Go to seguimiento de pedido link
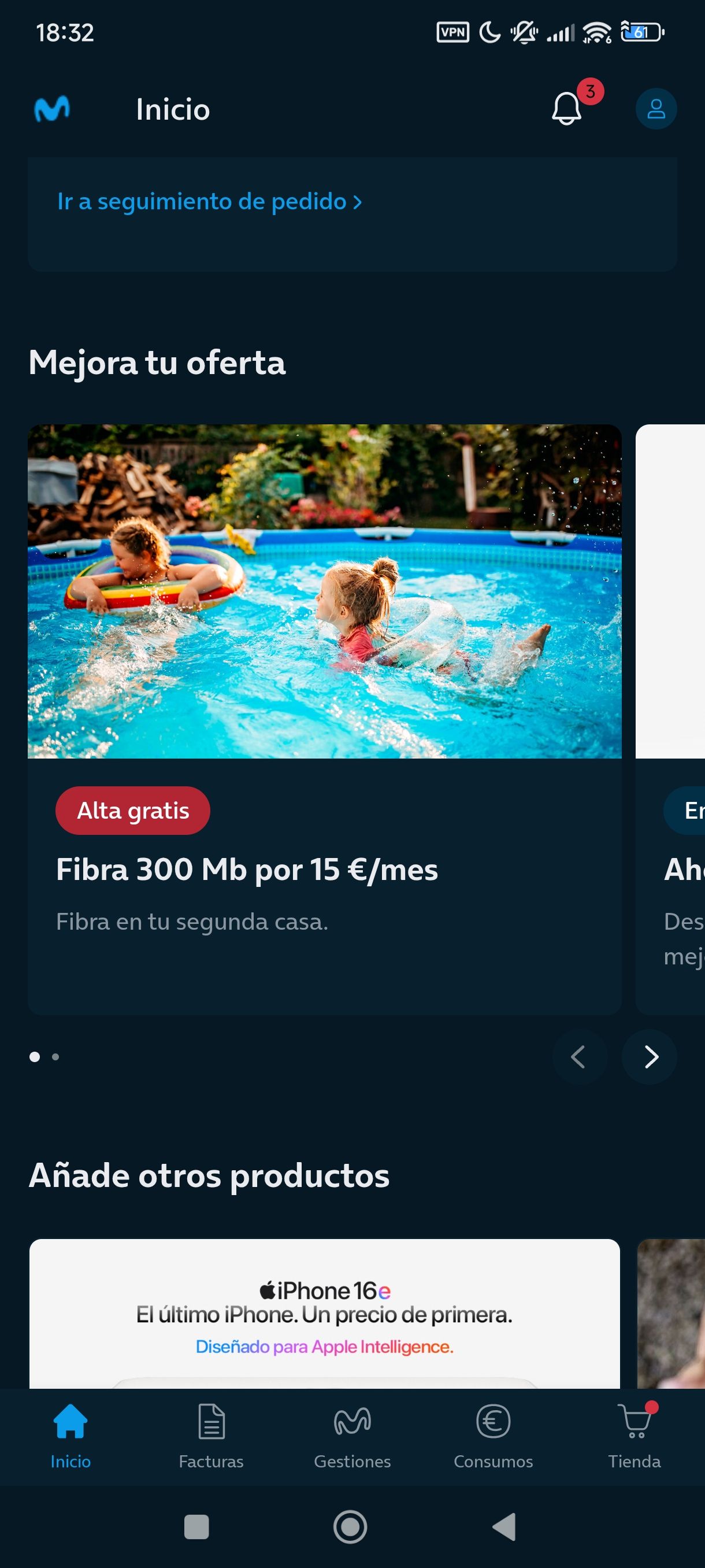The image size is (705, 1568). (x=210, y=201)
